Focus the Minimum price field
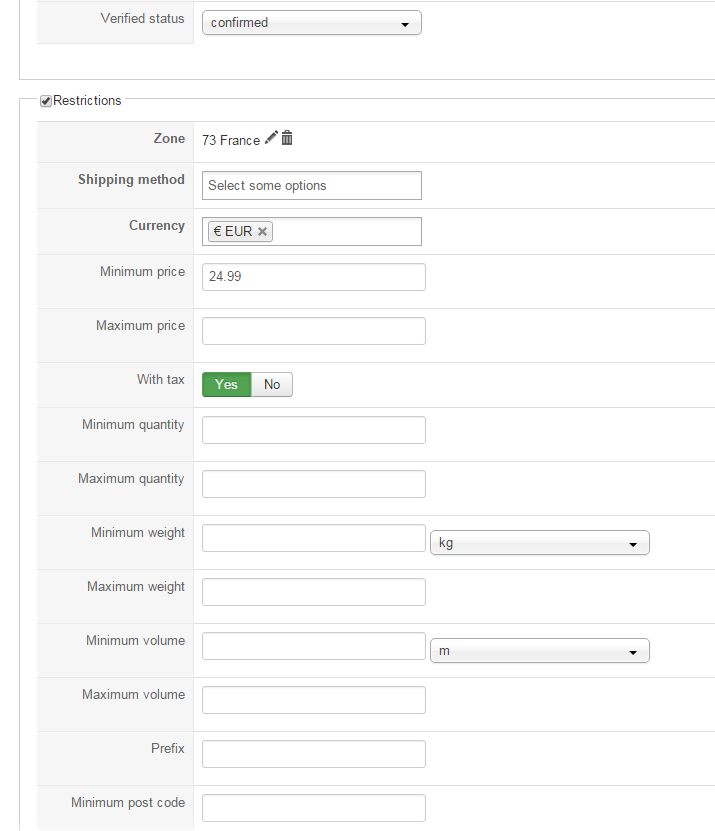 point(313,277)
